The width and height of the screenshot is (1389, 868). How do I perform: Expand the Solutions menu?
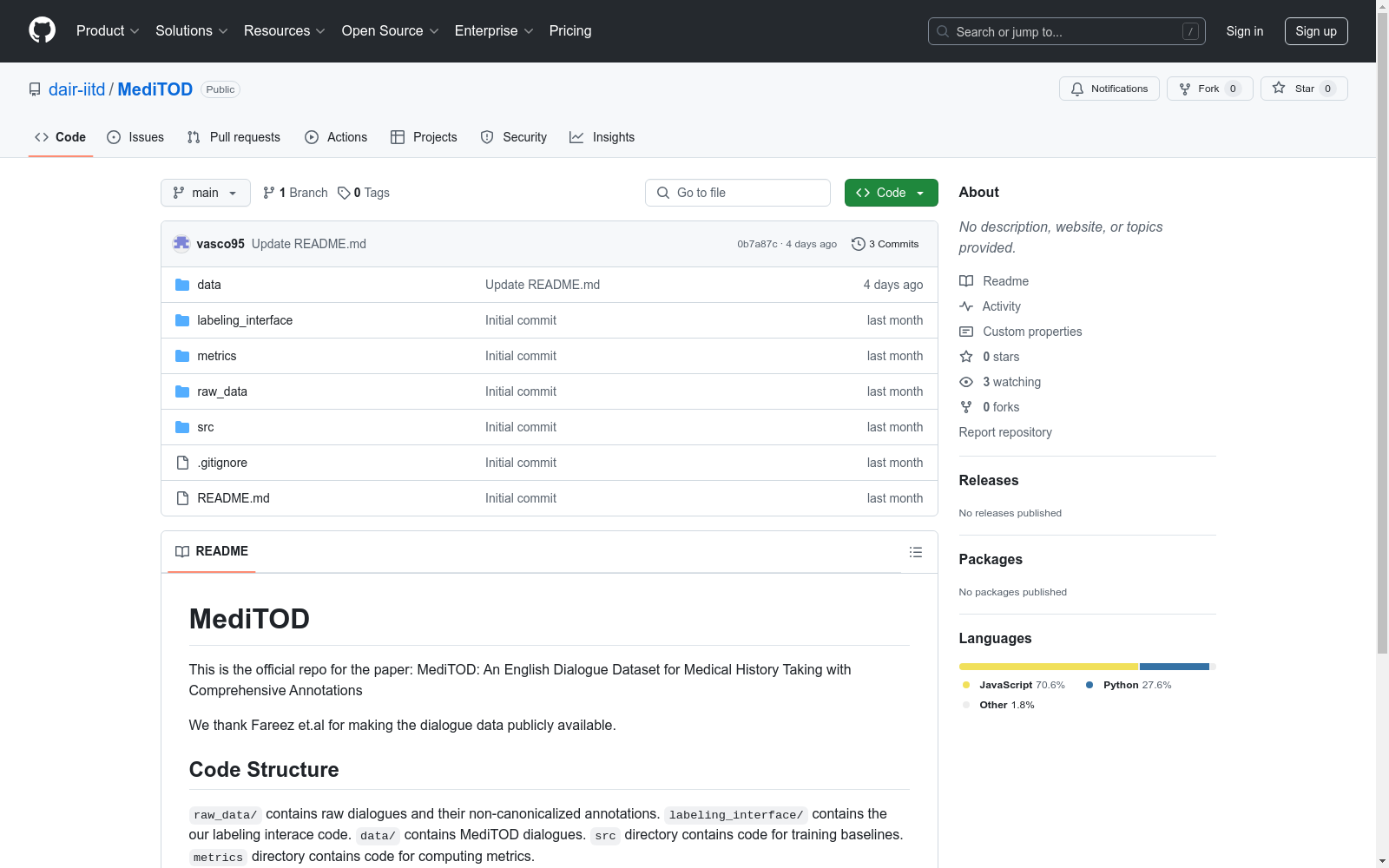click(x=192, y=30)
